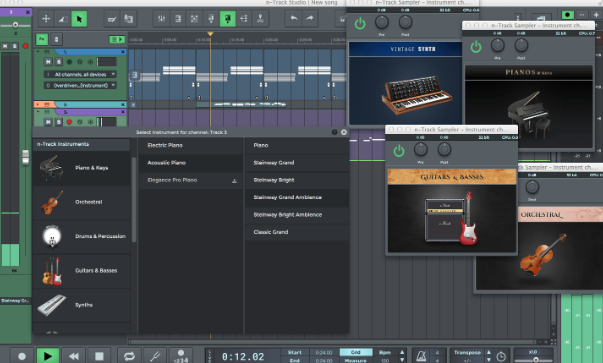Select Synths category

[82, 305]
